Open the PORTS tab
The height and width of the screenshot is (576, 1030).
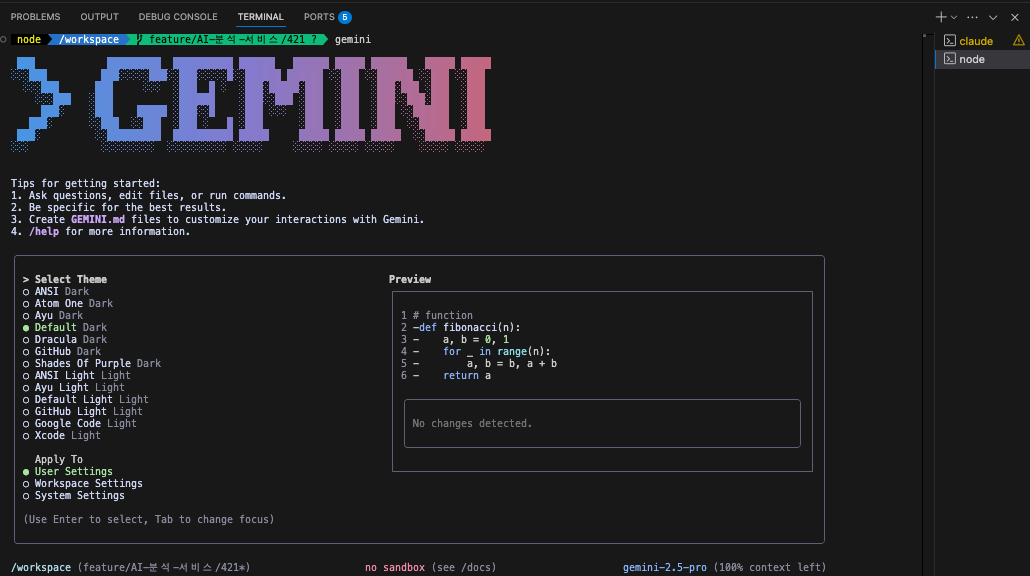tap(319, 17)
